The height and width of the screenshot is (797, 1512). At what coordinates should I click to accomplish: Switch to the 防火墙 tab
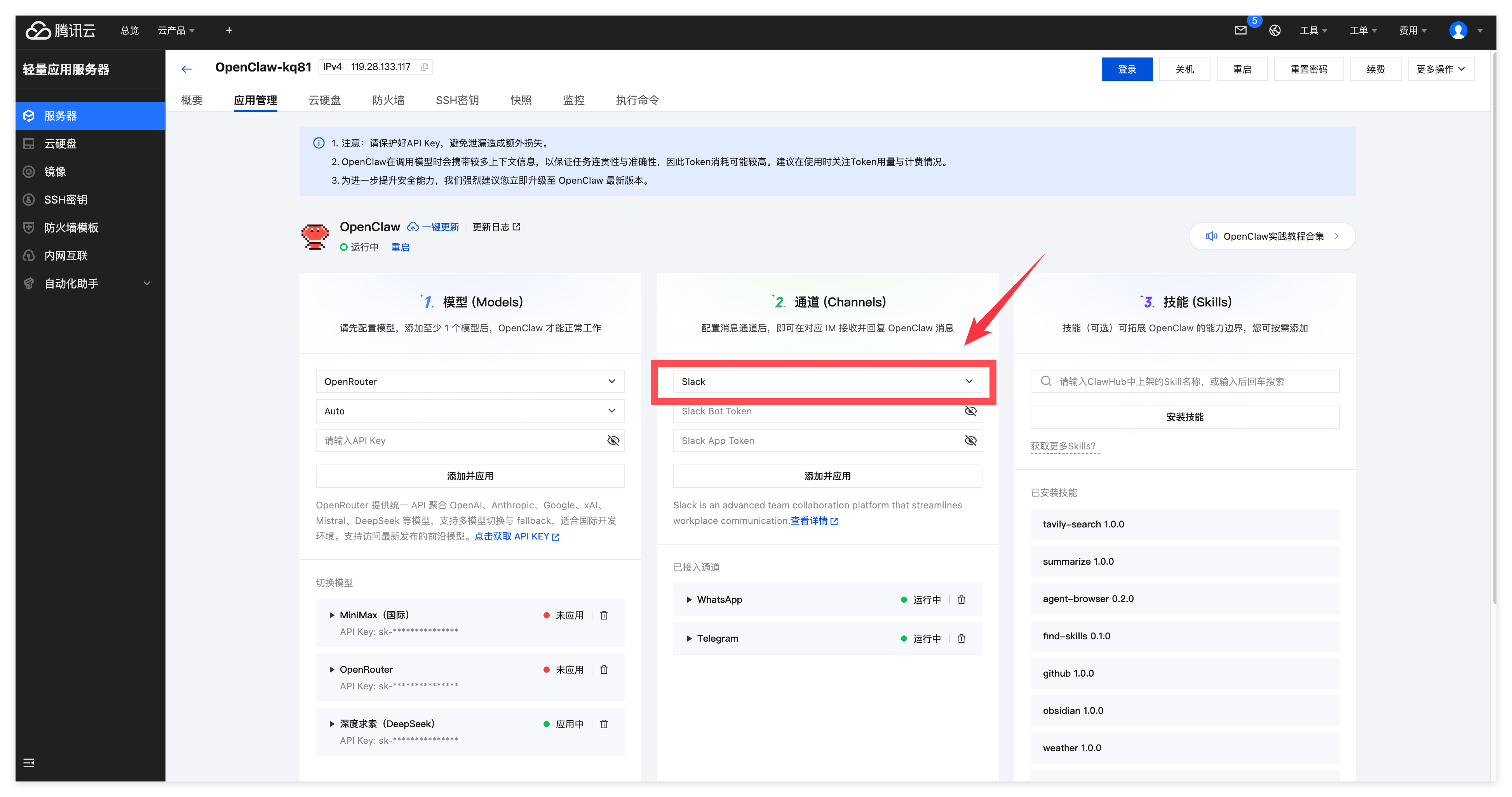click(x=388, y=100)
